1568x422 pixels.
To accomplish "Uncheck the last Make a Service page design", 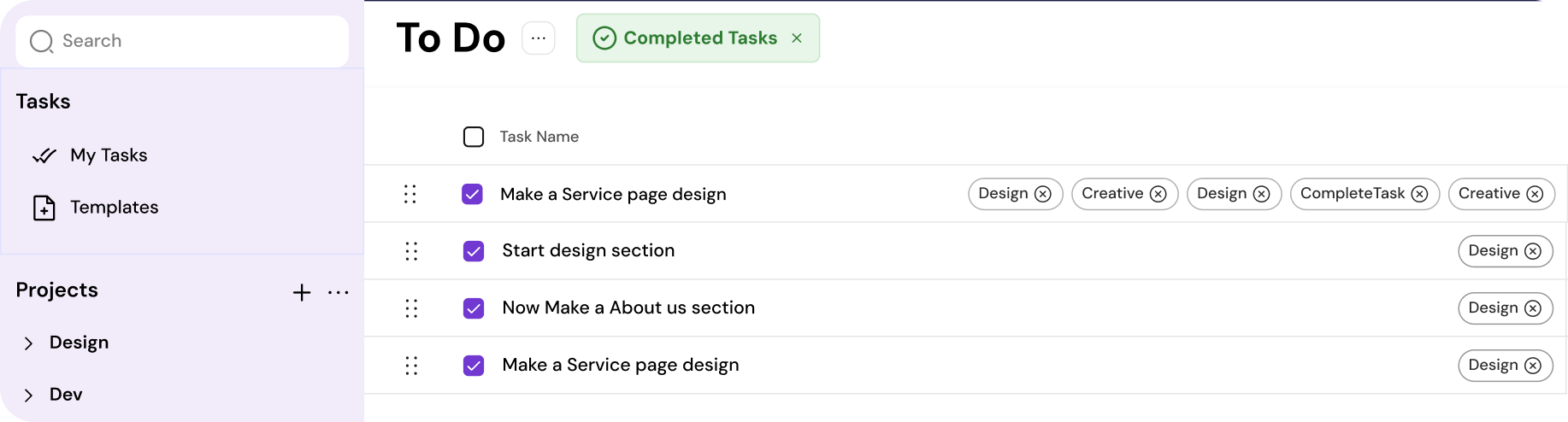I will (x=474, y=366).
